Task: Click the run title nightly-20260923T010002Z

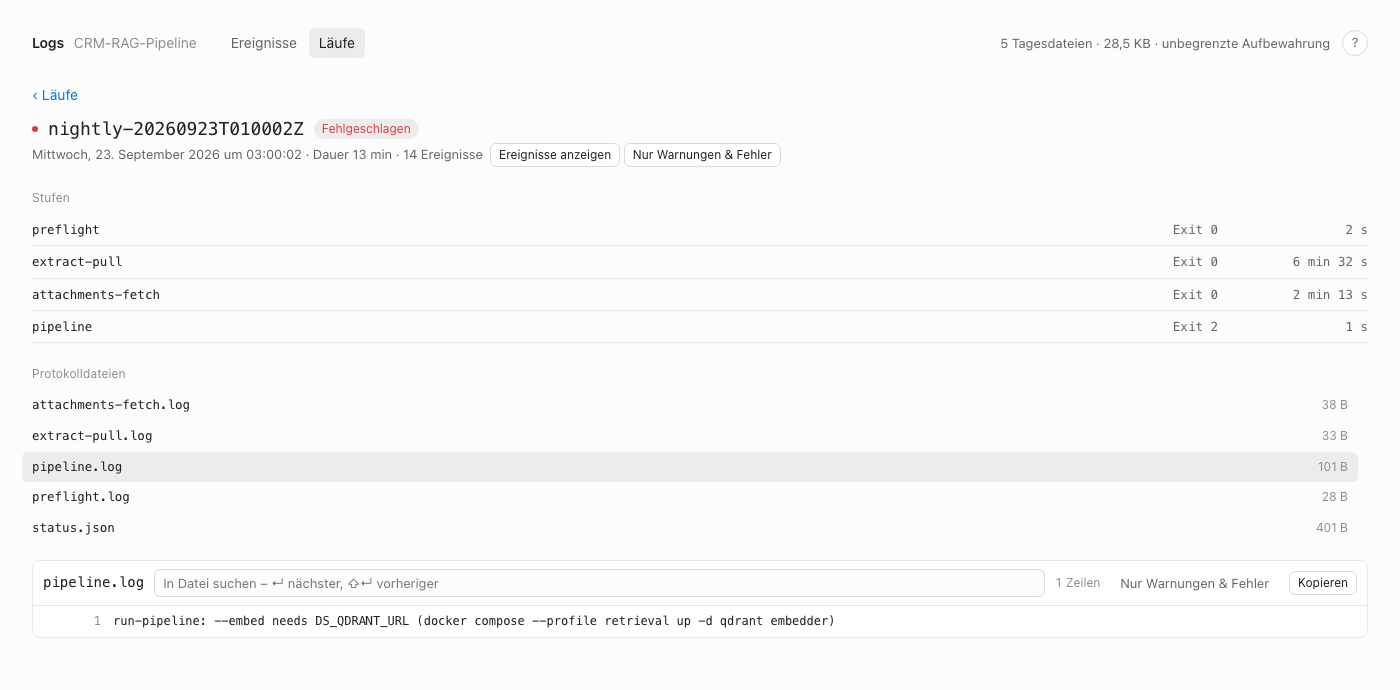Action: pyautogui.click(x=176, y=129)
